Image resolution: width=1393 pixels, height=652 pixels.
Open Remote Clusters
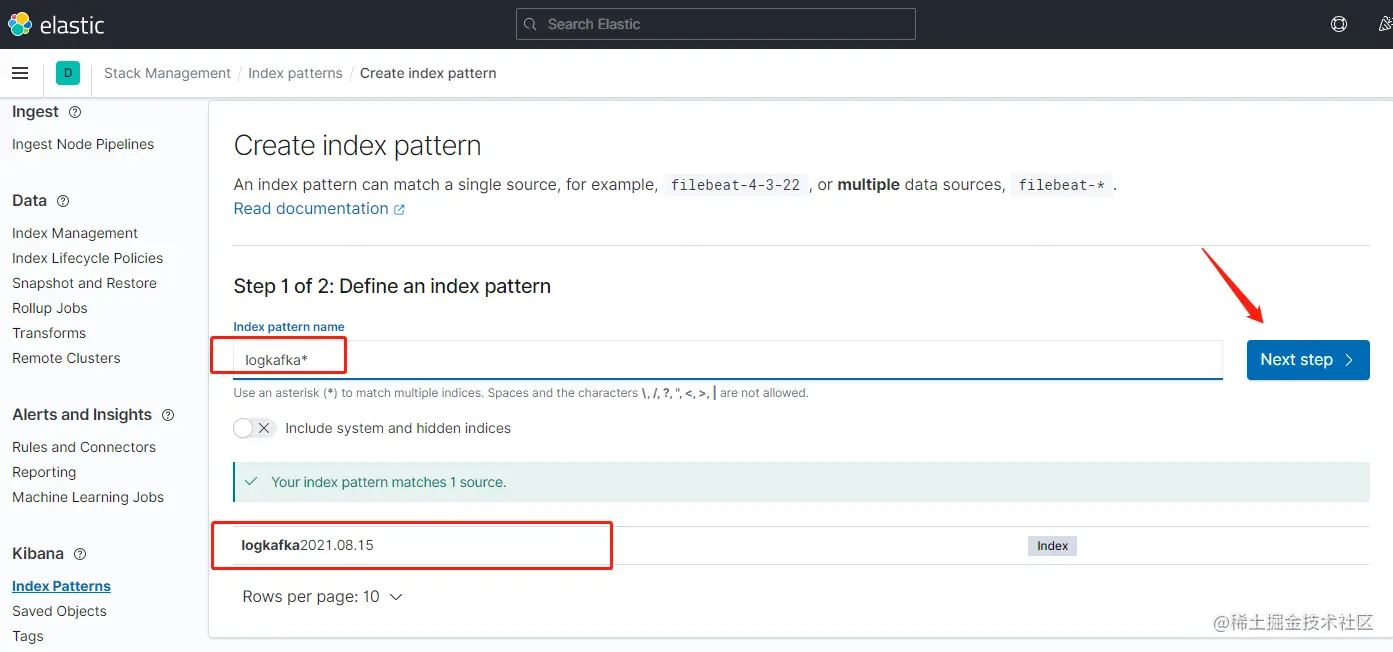(66, 358)
